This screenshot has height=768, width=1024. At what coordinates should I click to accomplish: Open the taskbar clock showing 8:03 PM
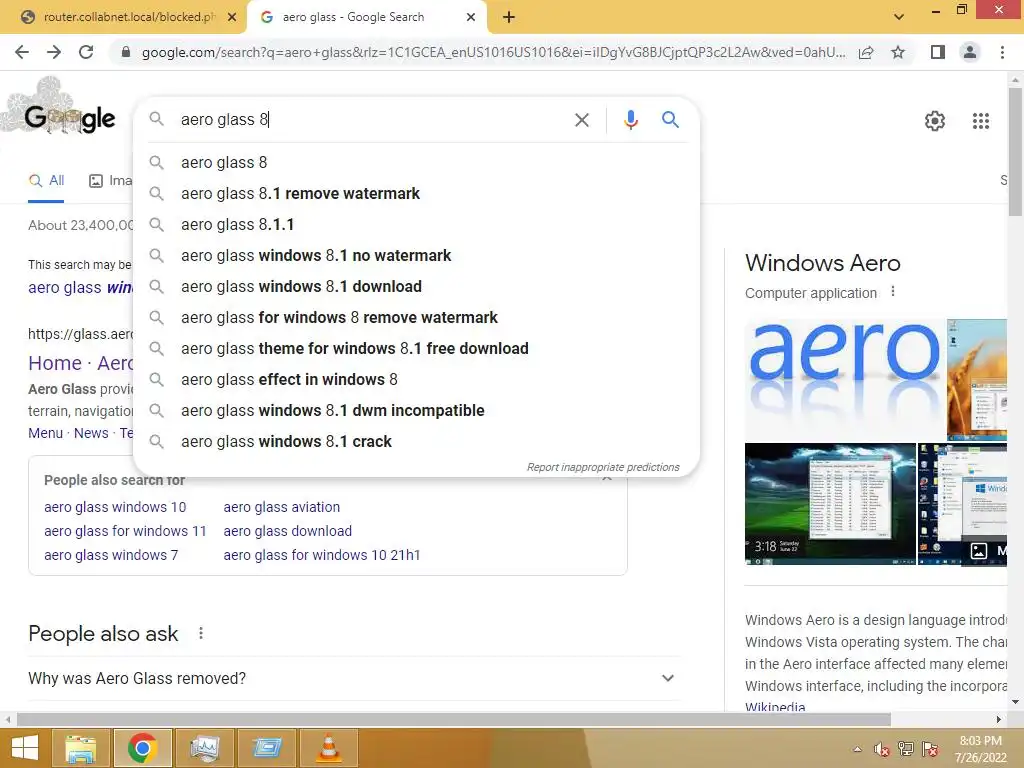(x=980, y=749)
